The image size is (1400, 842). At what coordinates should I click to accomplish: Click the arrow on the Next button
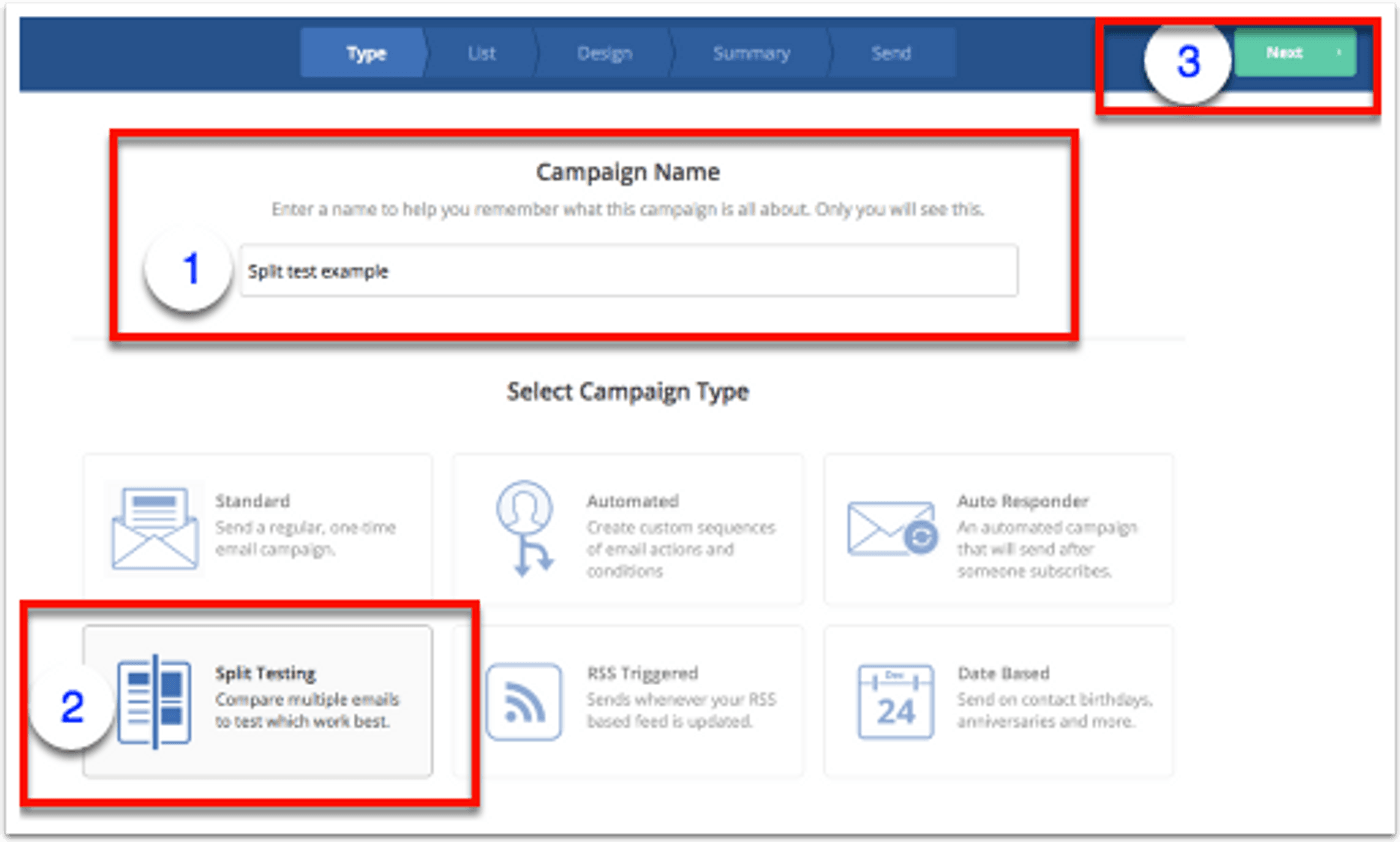tap(1339, 53)
